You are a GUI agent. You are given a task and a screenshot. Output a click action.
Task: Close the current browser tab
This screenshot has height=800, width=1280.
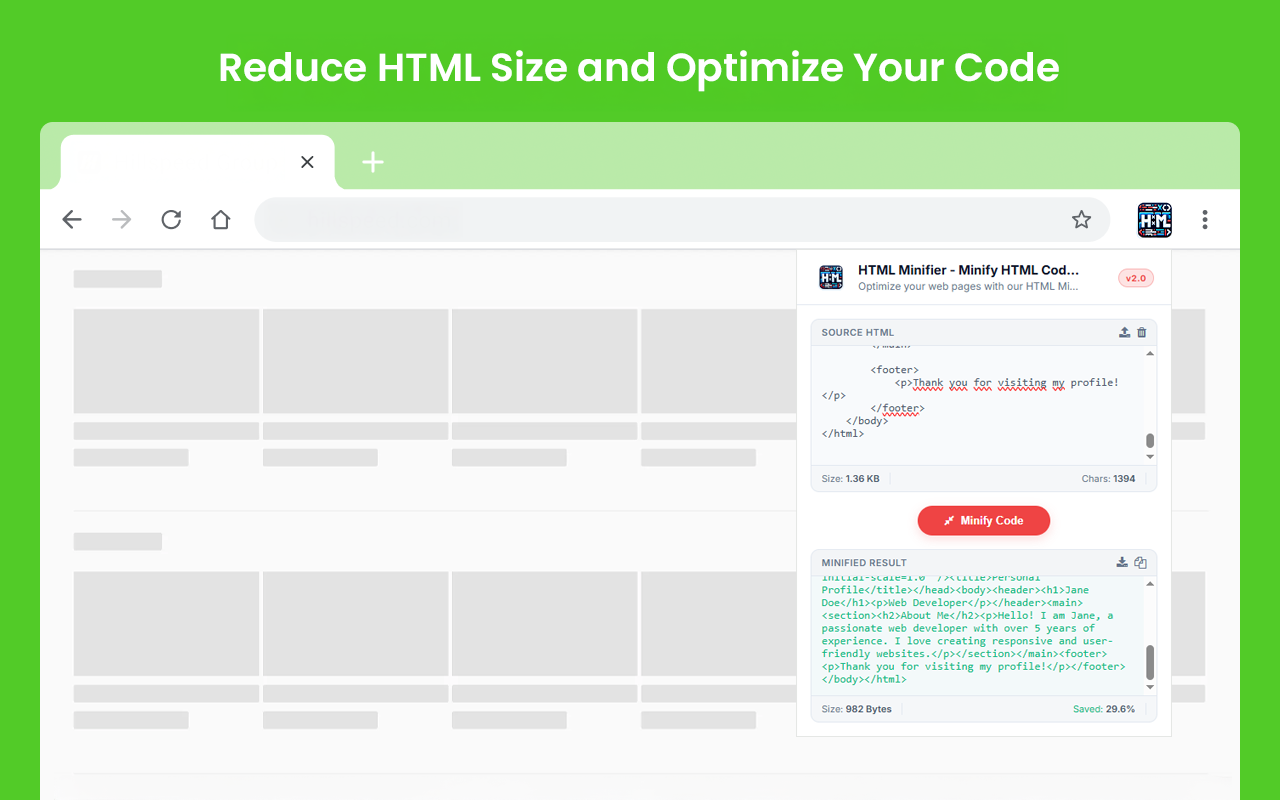307,162
